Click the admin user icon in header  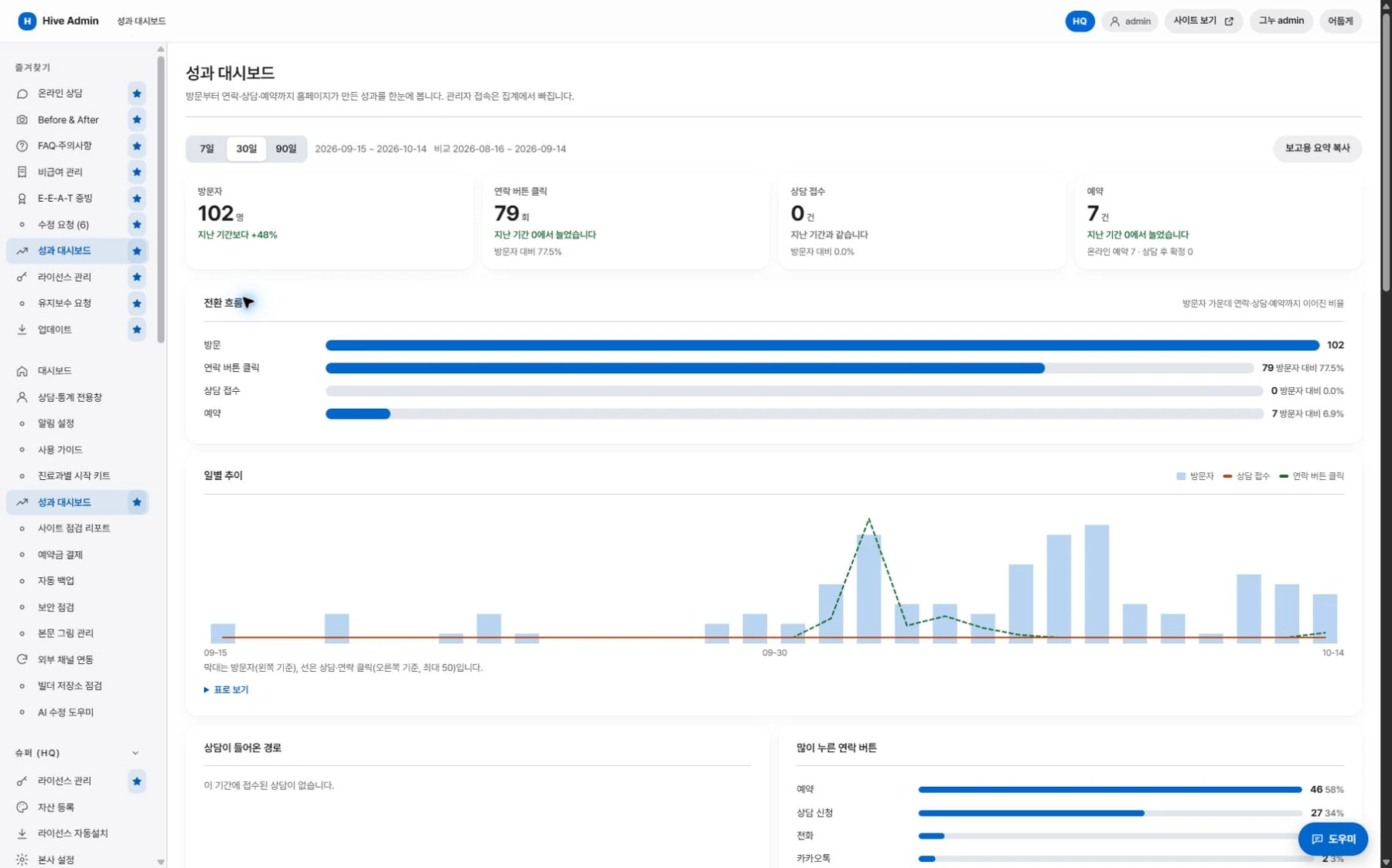pyautogui.click(x=1114, y=22)
